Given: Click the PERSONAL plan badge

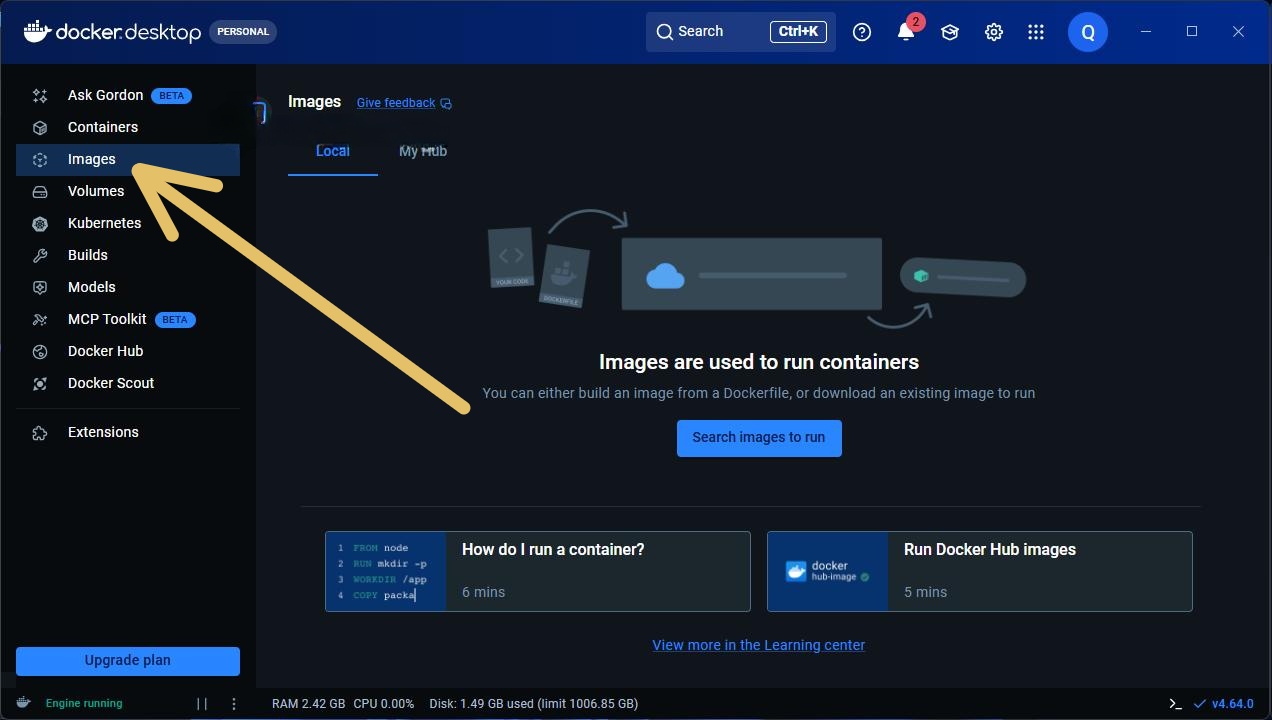Looking at the screenshot, I should pyautogui.click(x=243, y=32).
